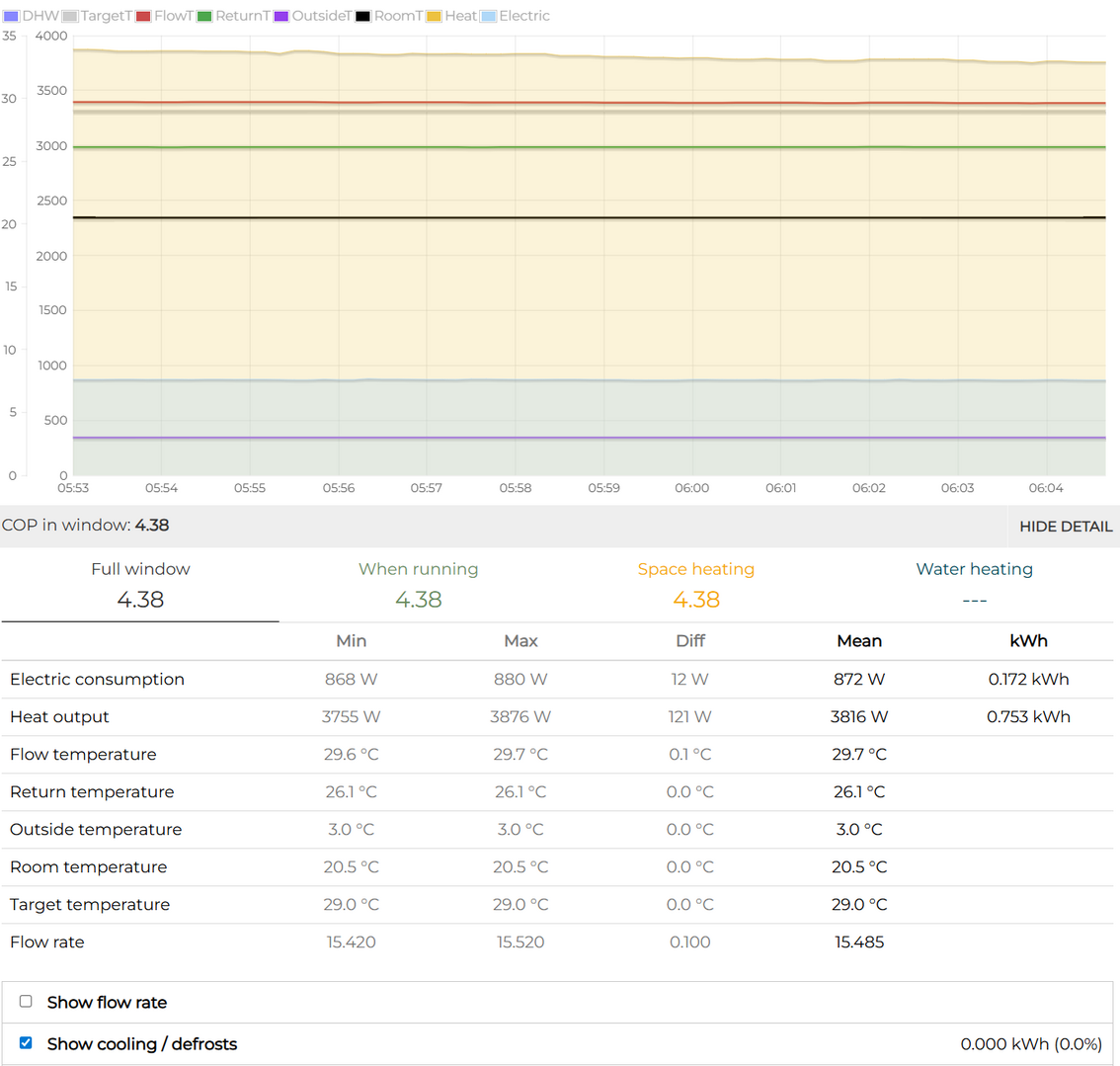
Task: Click the kWh column header
Action: (1028, 641)
